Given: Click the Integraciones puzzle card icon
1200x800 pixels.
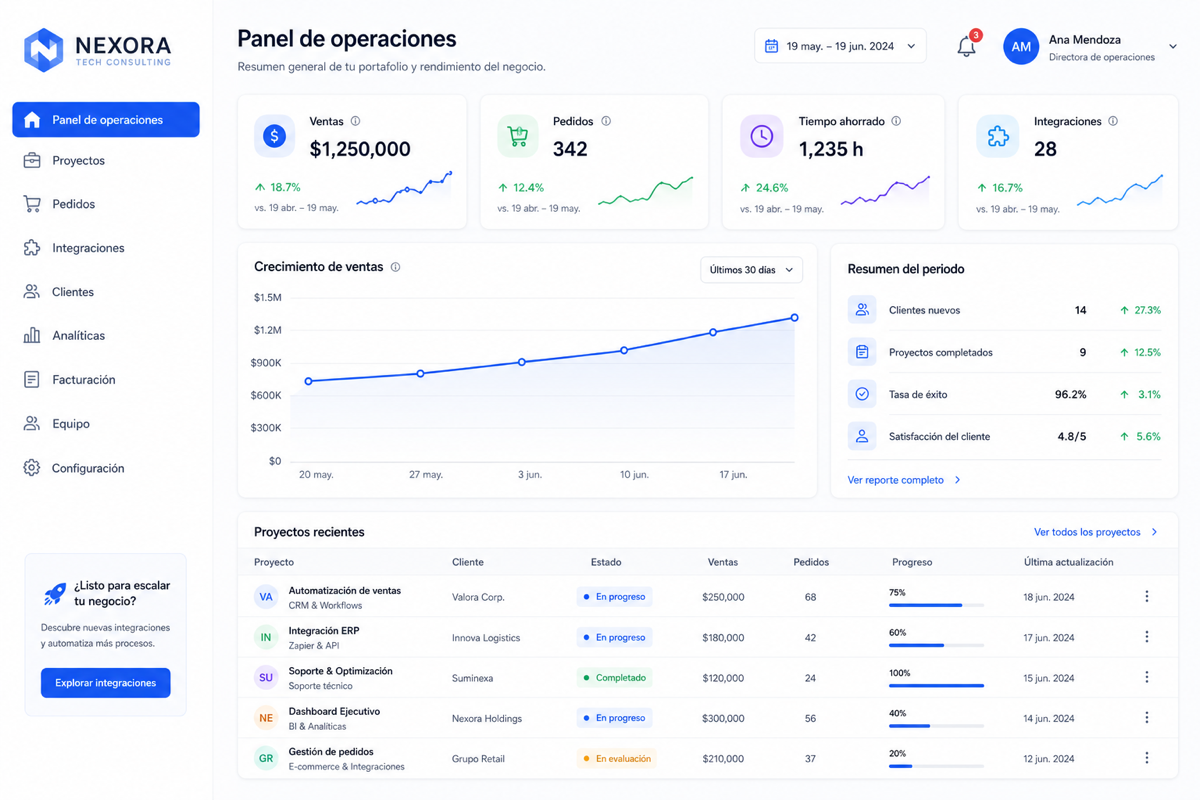Looking at the screenshot, I should point(997,137).
